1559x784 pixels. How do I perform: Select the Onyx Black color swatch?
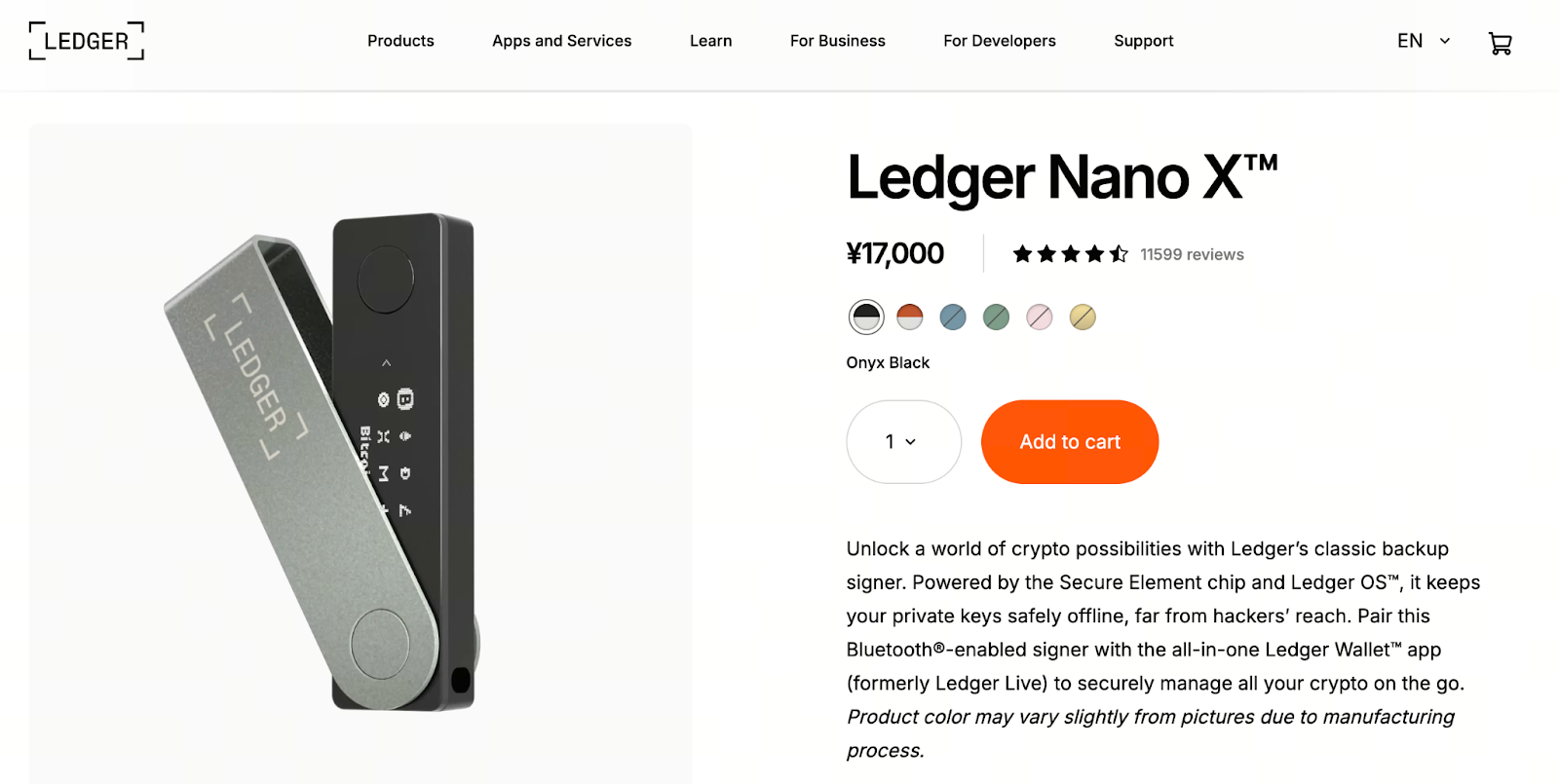point(866,317)
